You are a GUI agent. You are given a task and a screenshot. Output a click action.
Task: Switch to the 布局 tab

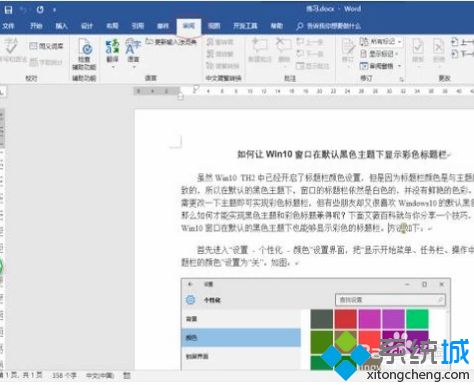[112, 26]
